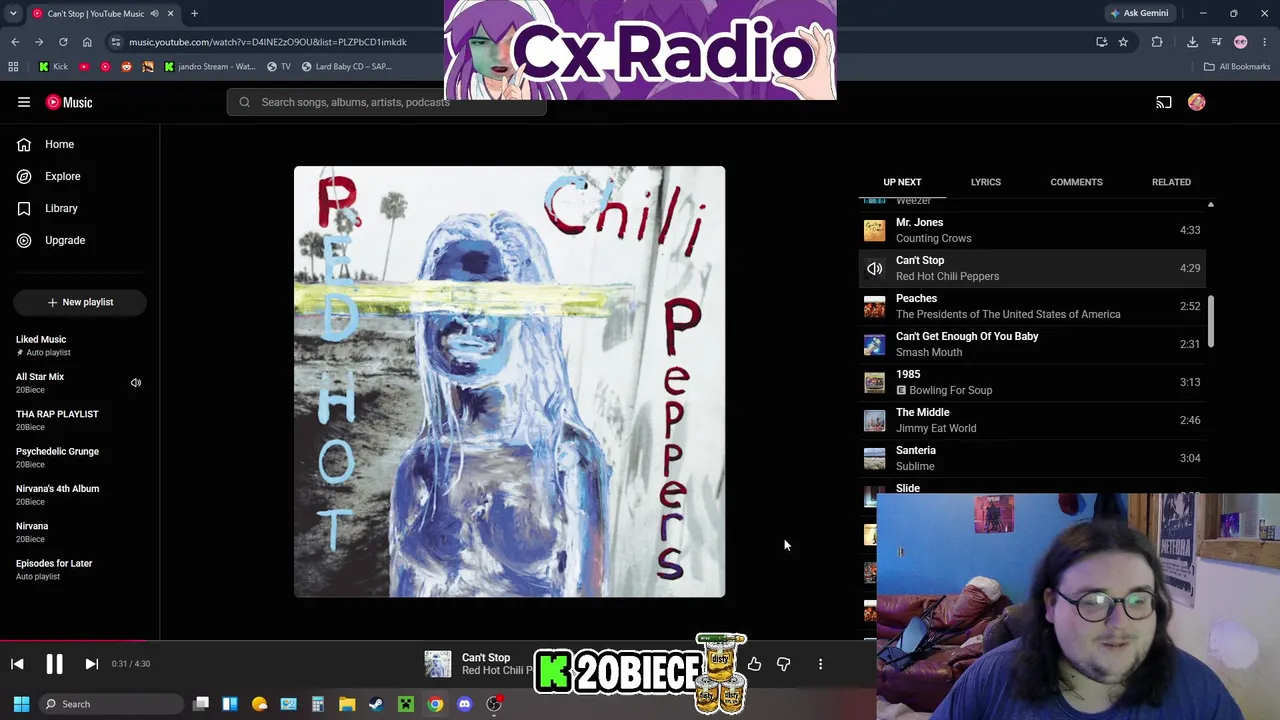Go to Home in the sidebar

click(x=45, y=144)
